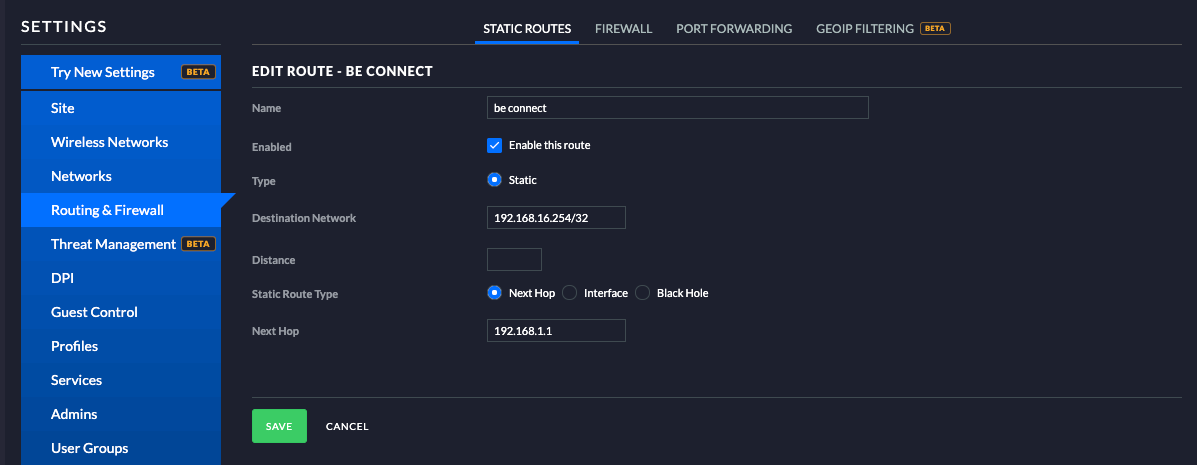Click the Distance input box
This screenshot has height=465, width=1197.
pos(514,260)
